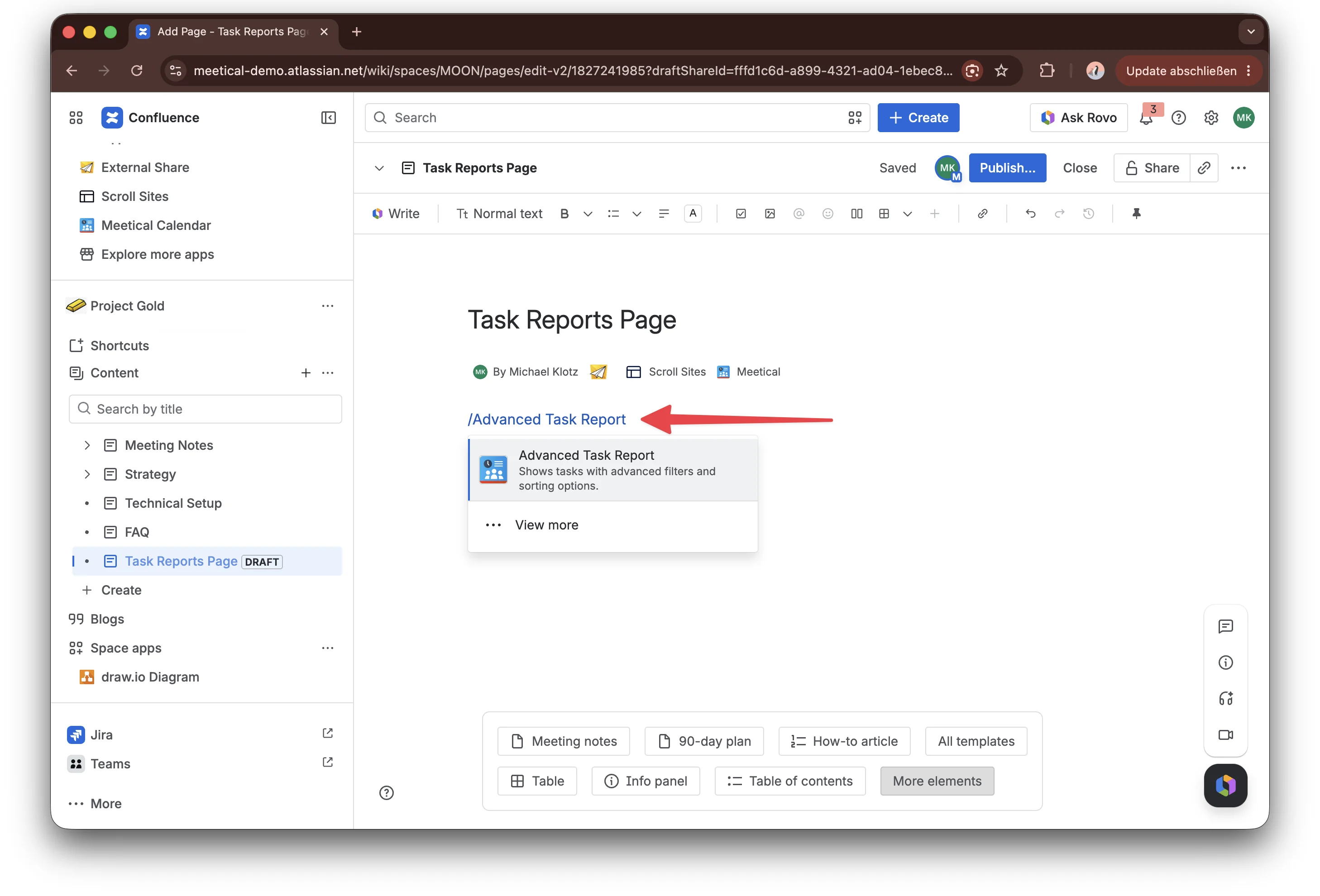Open table options chevron
The height and width of the screenshot is (896, 1320).
pos(908,214)
